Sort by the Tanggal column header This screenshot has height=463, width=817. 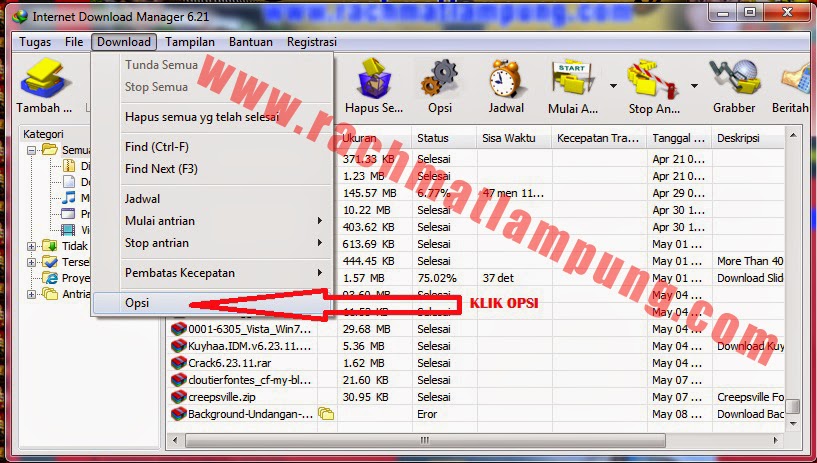[679, 138]
